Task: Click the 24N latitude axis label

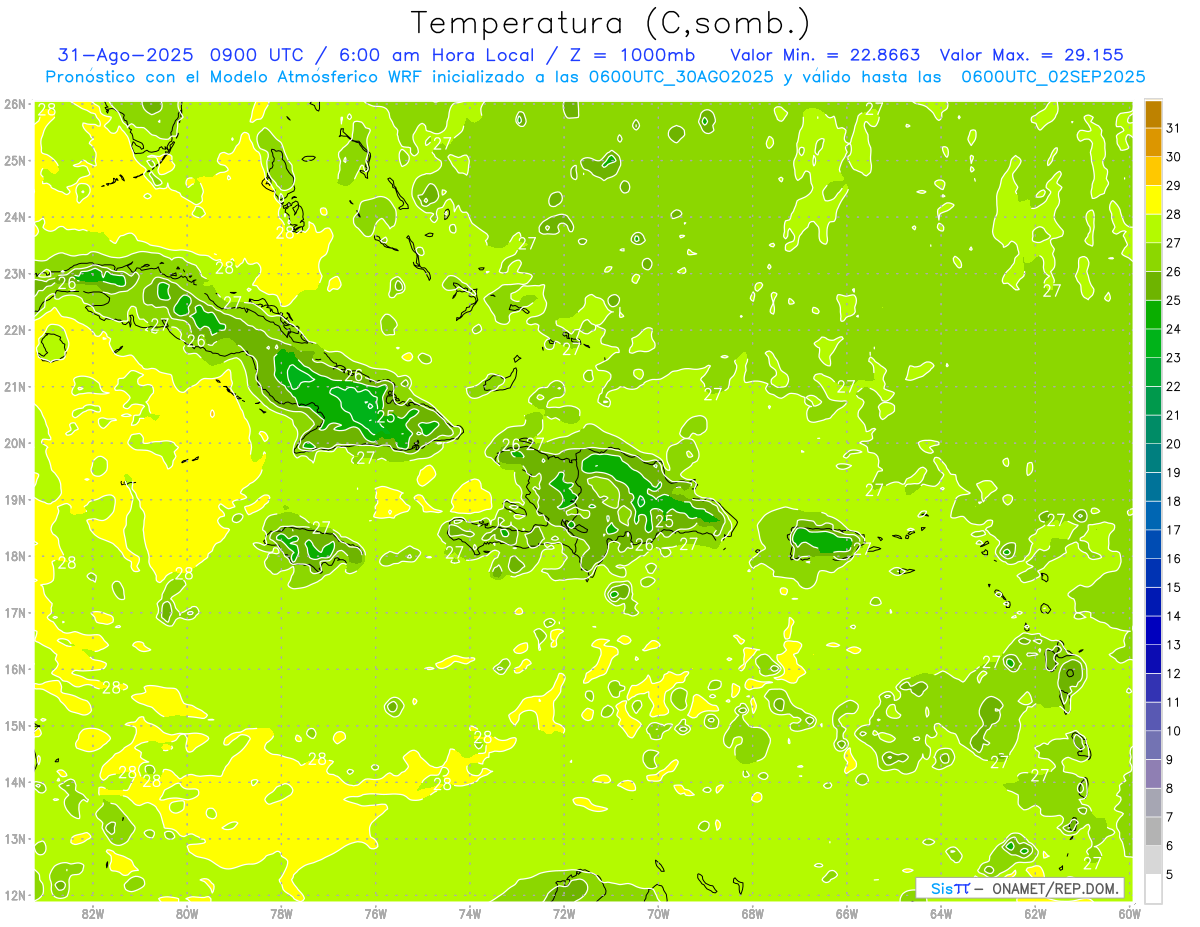Action: pos(15,217)
